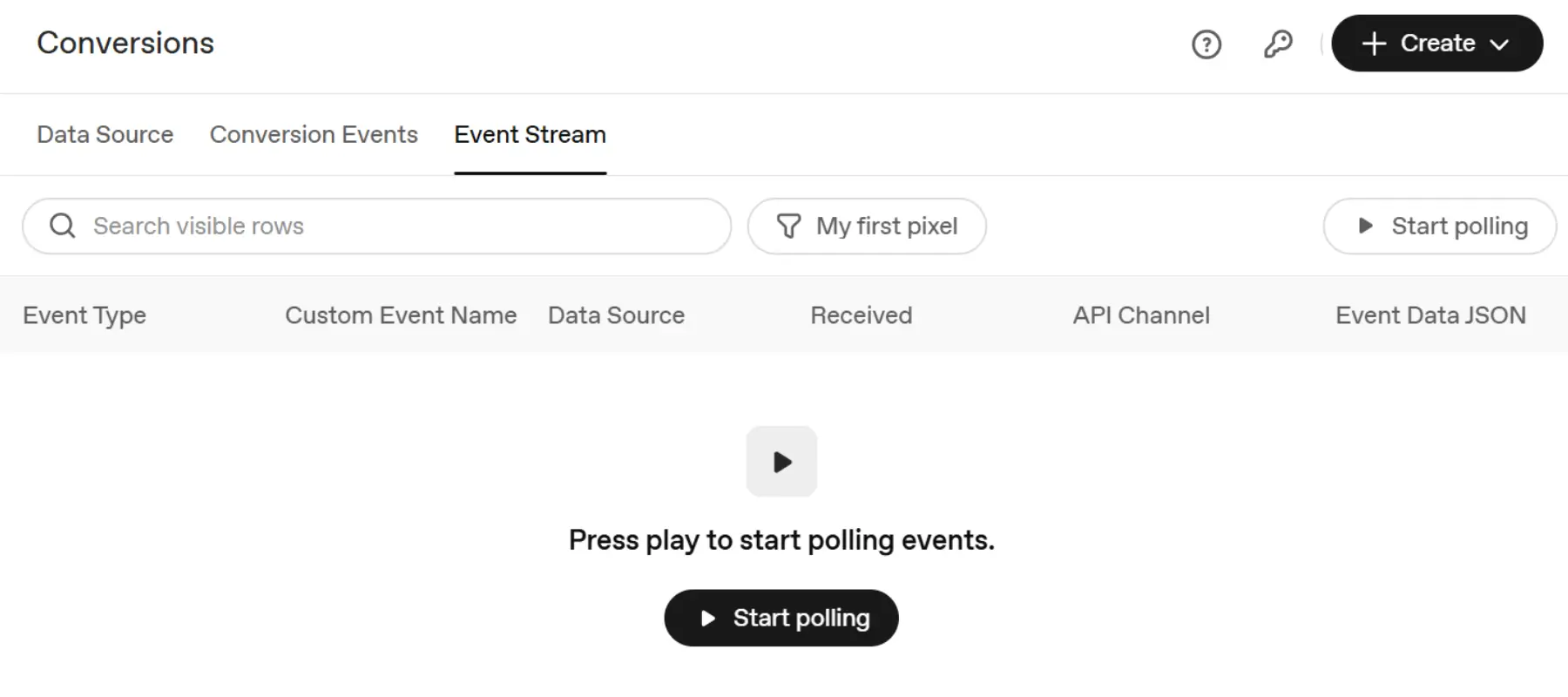Click the large play icon in center
This screenshot has height=697, width=1568.
coord(781,462)
